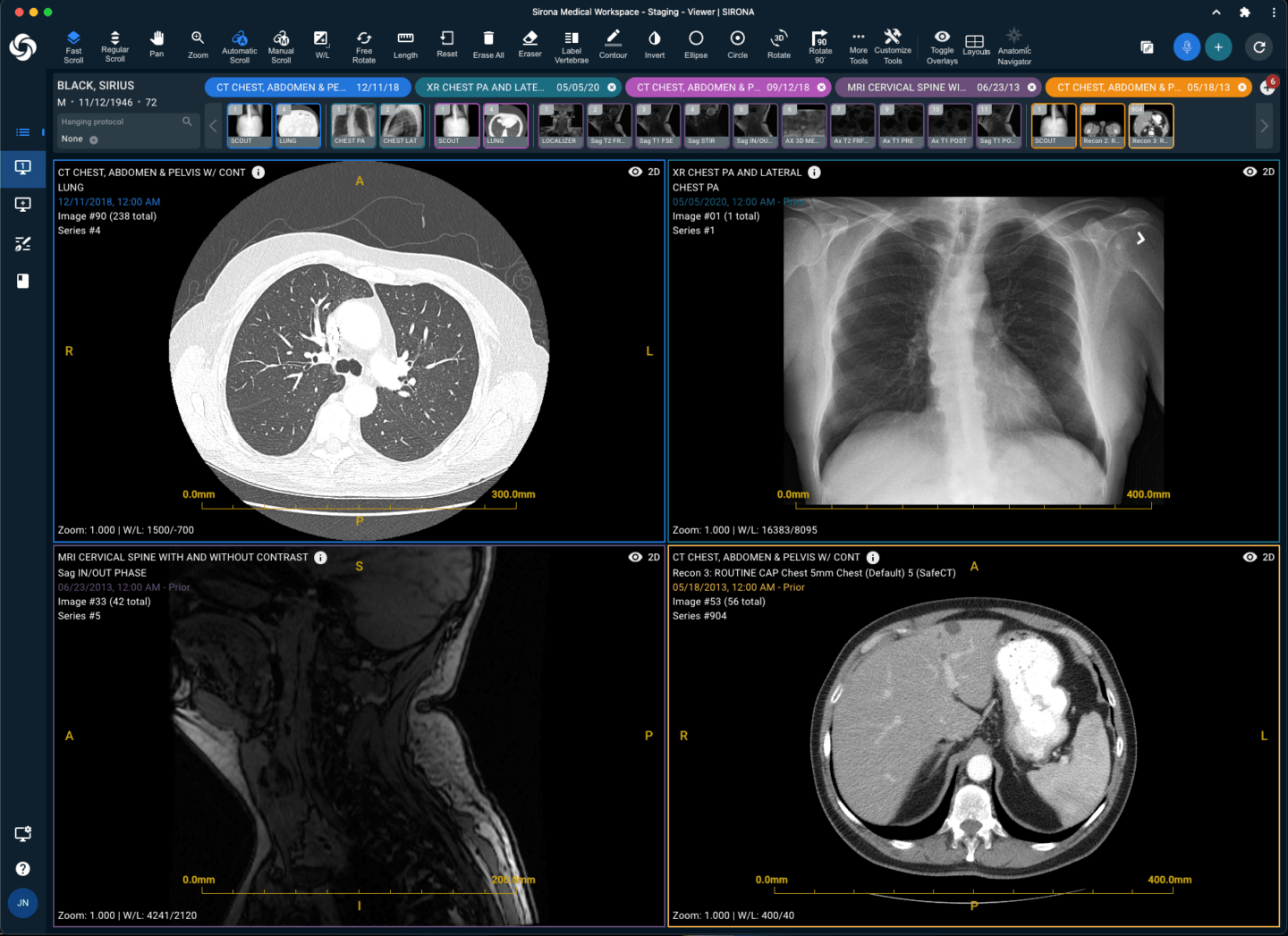The image size is (1288, 936).
Task: Switch 2D mode in Recon 3 CT viewport
Action: click(1268, 557)
